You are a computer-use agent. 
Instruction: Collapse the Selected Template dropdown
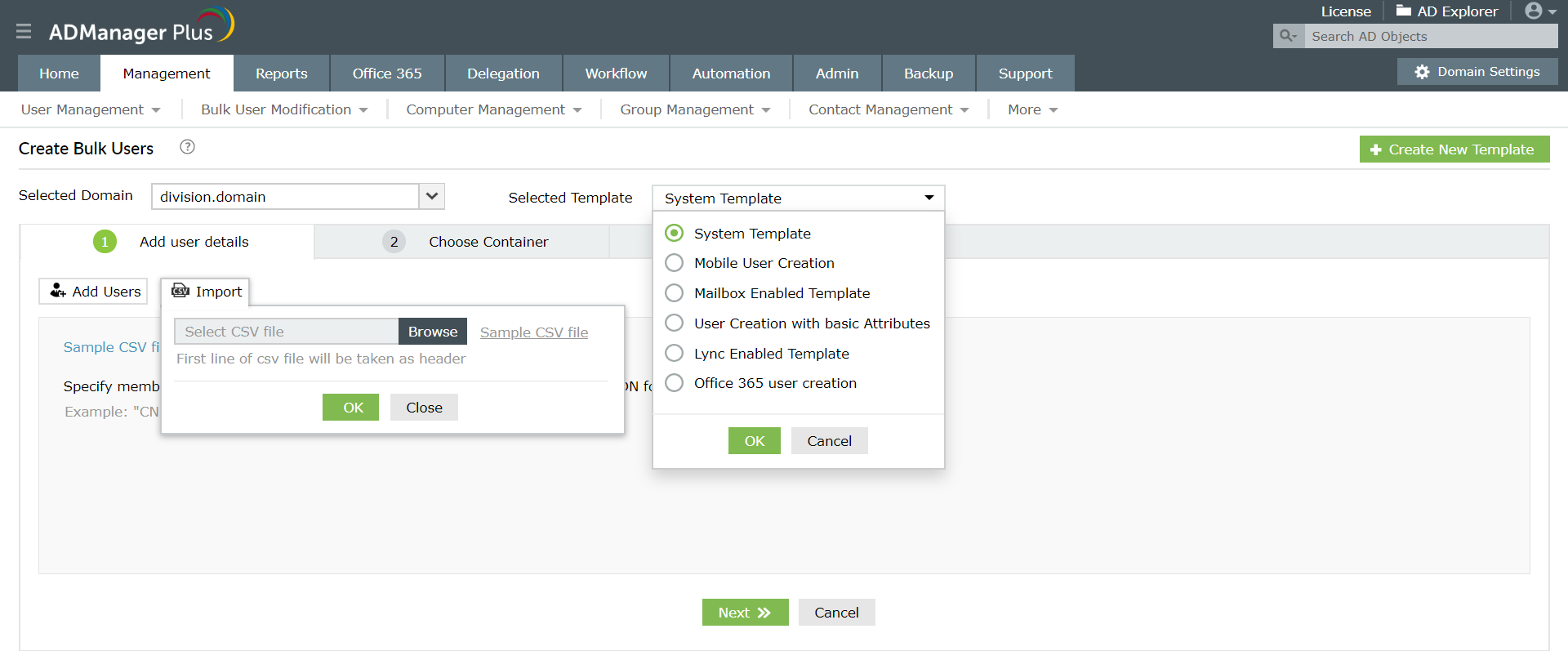coord(929,198)
